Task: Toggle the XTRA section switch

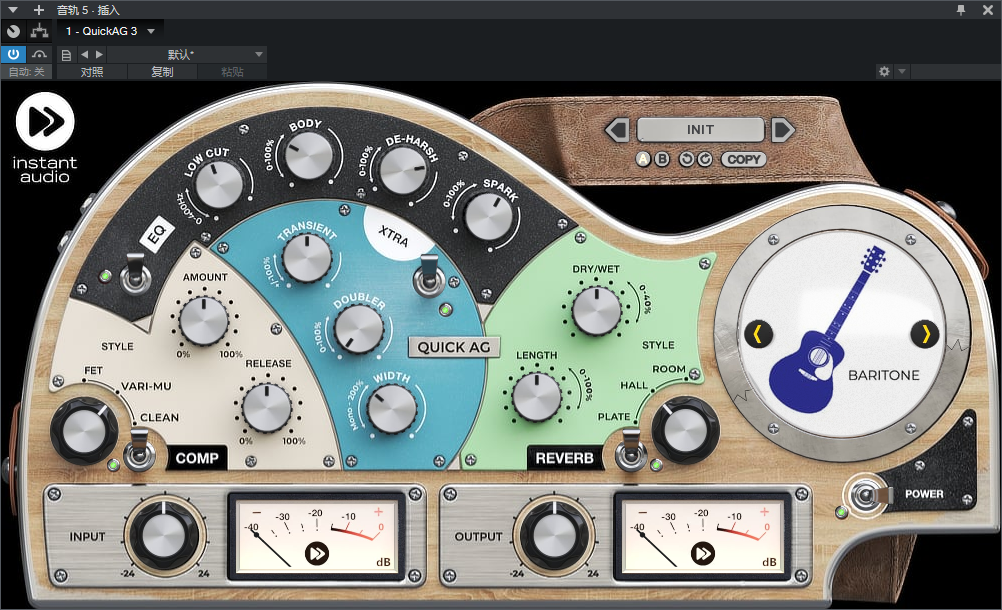Action: tap(429, 277)
